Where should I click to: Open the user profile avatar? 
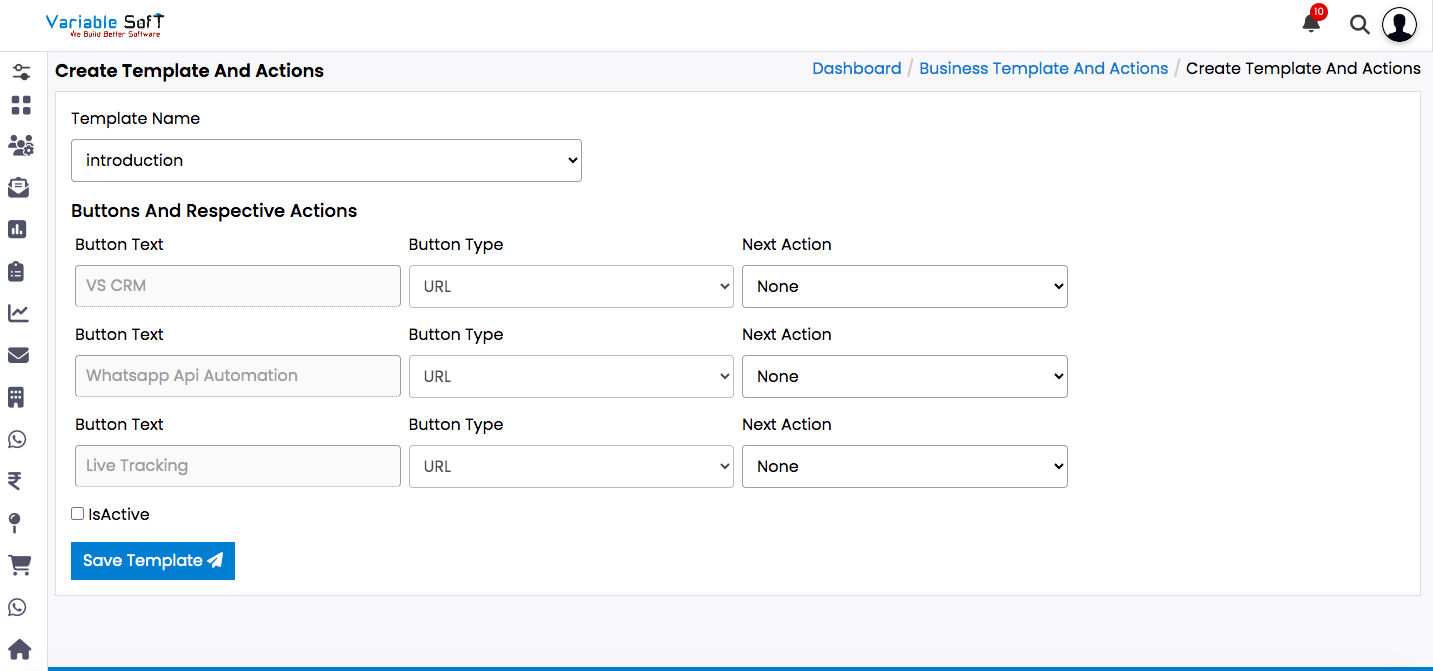1399,25
